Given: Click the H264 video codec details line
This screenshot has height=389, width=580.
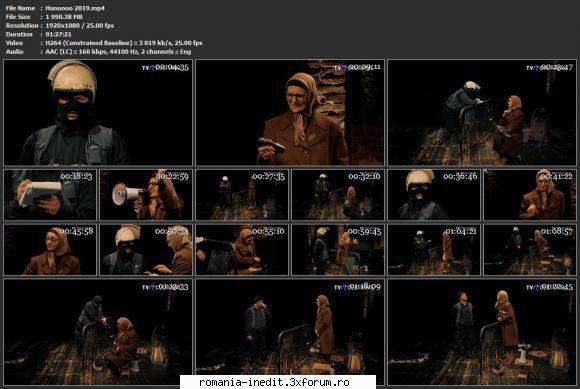Looking at the screenshot, I should (124, 43).
